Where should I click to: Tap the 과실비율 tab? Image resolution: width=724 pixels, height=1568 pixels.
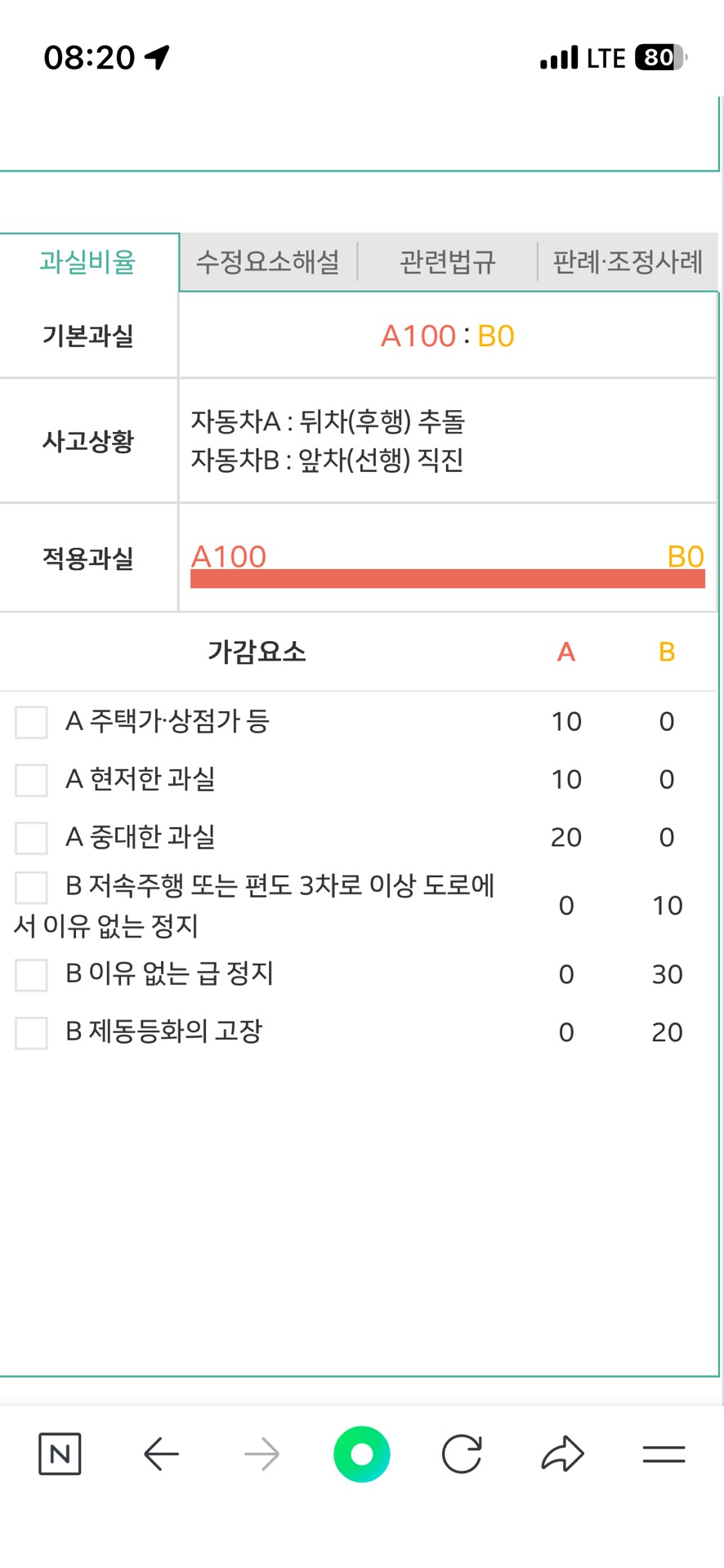tap(88, 262)
